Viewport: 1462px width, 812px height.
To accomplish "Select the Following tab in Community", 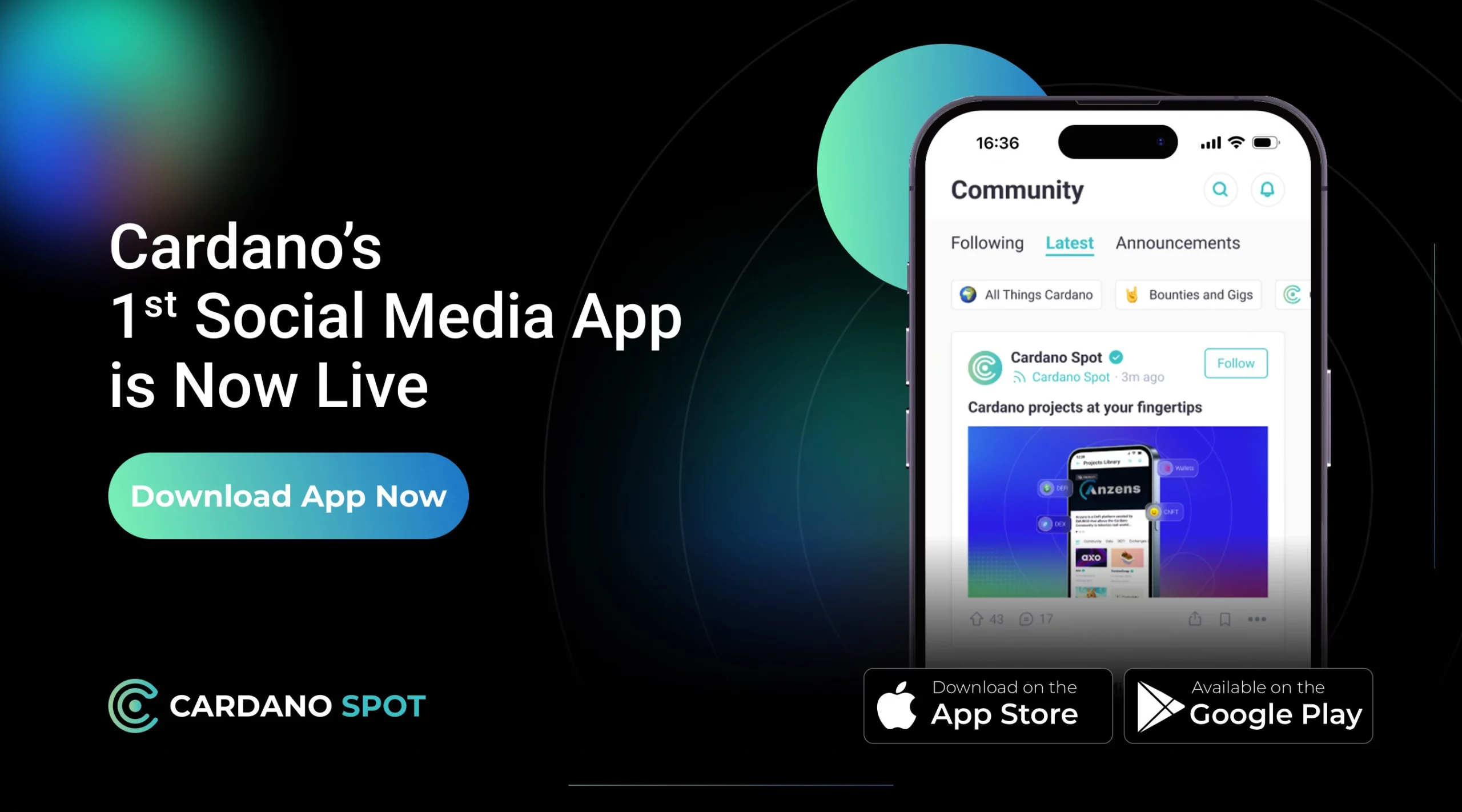I will (986, 243).
